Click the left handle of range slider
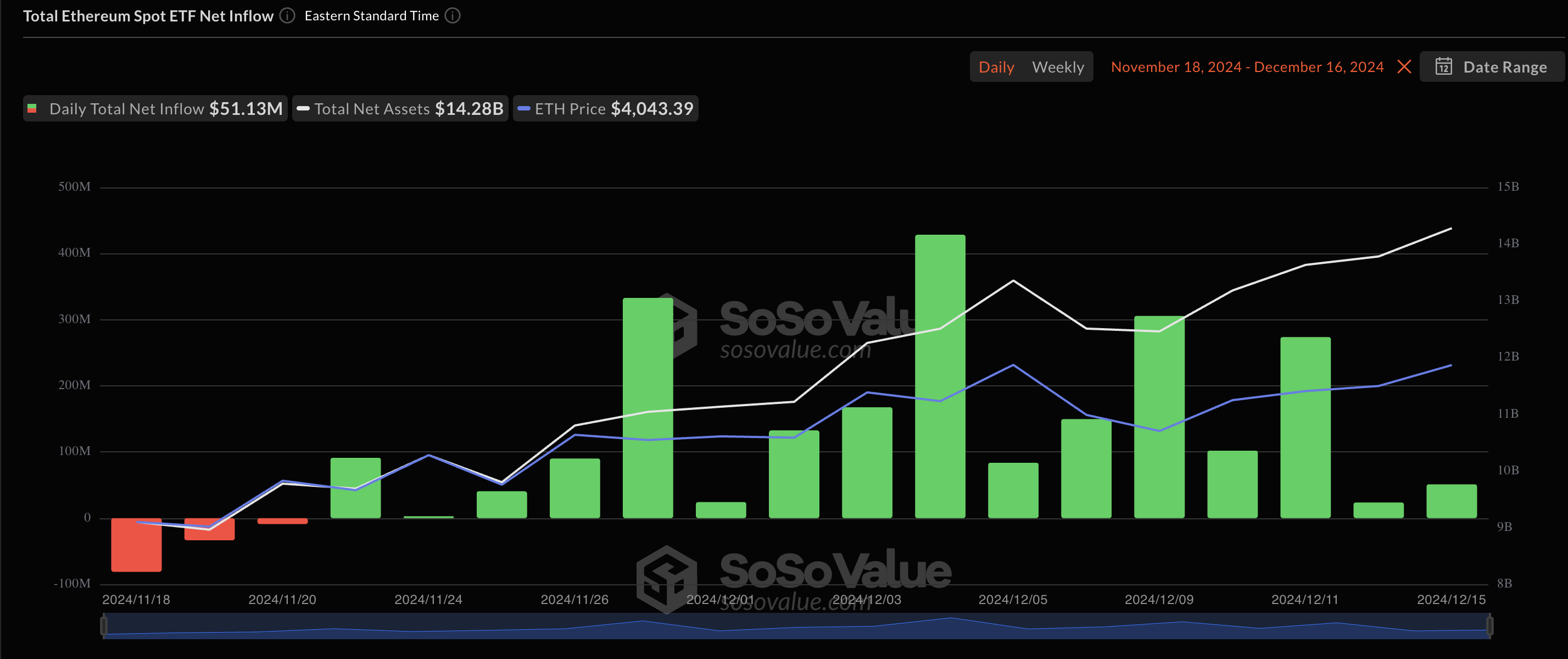 pyautogui.click(x=103, y=625)
